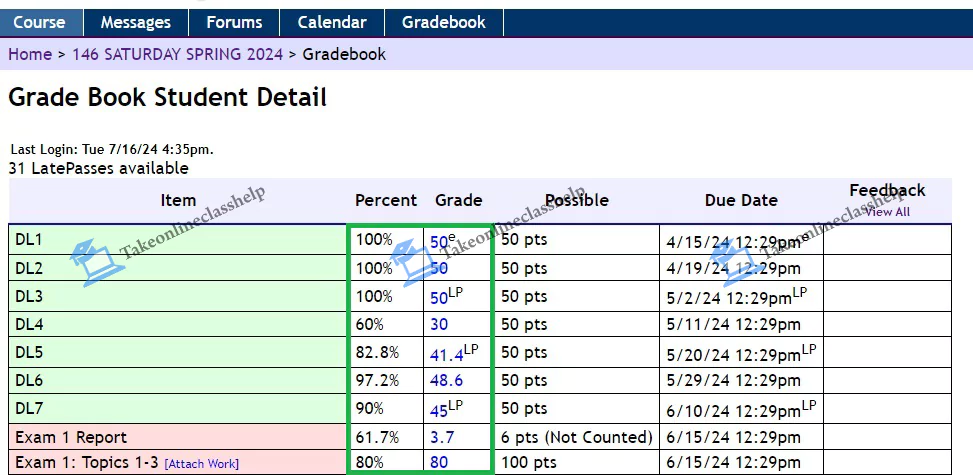
Task: Click the 6 pts (Not Counted) cell
Action: 576,437
